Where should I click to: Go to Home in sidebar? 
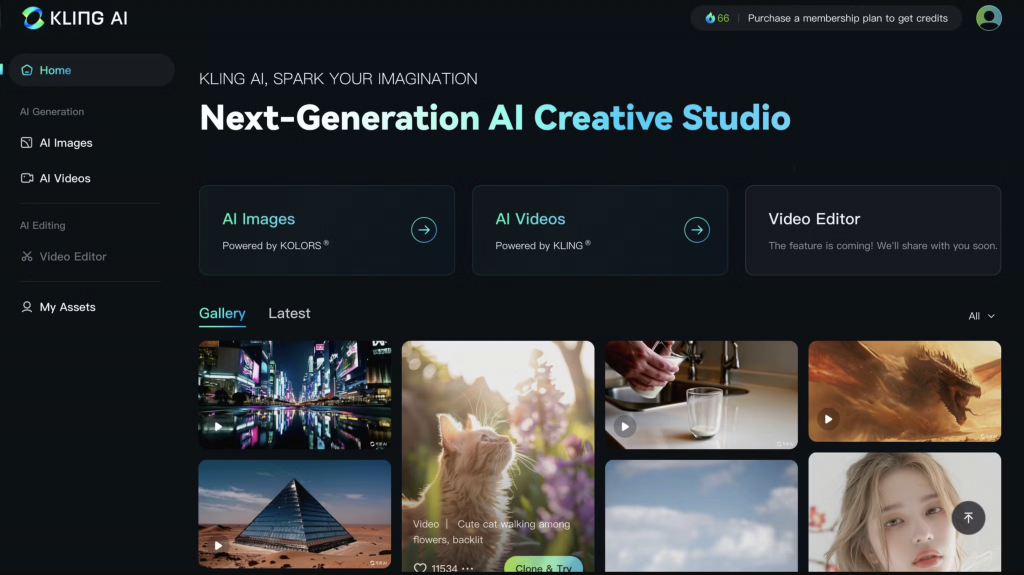pyautogui.click(x=91, y=70)
